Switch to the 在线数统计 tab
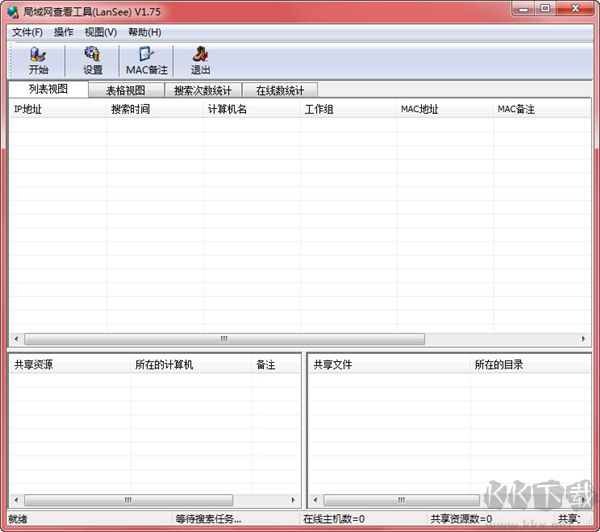The height and width of the screenshot is (532, 600). pyautogui.click(x=280, y=91)
